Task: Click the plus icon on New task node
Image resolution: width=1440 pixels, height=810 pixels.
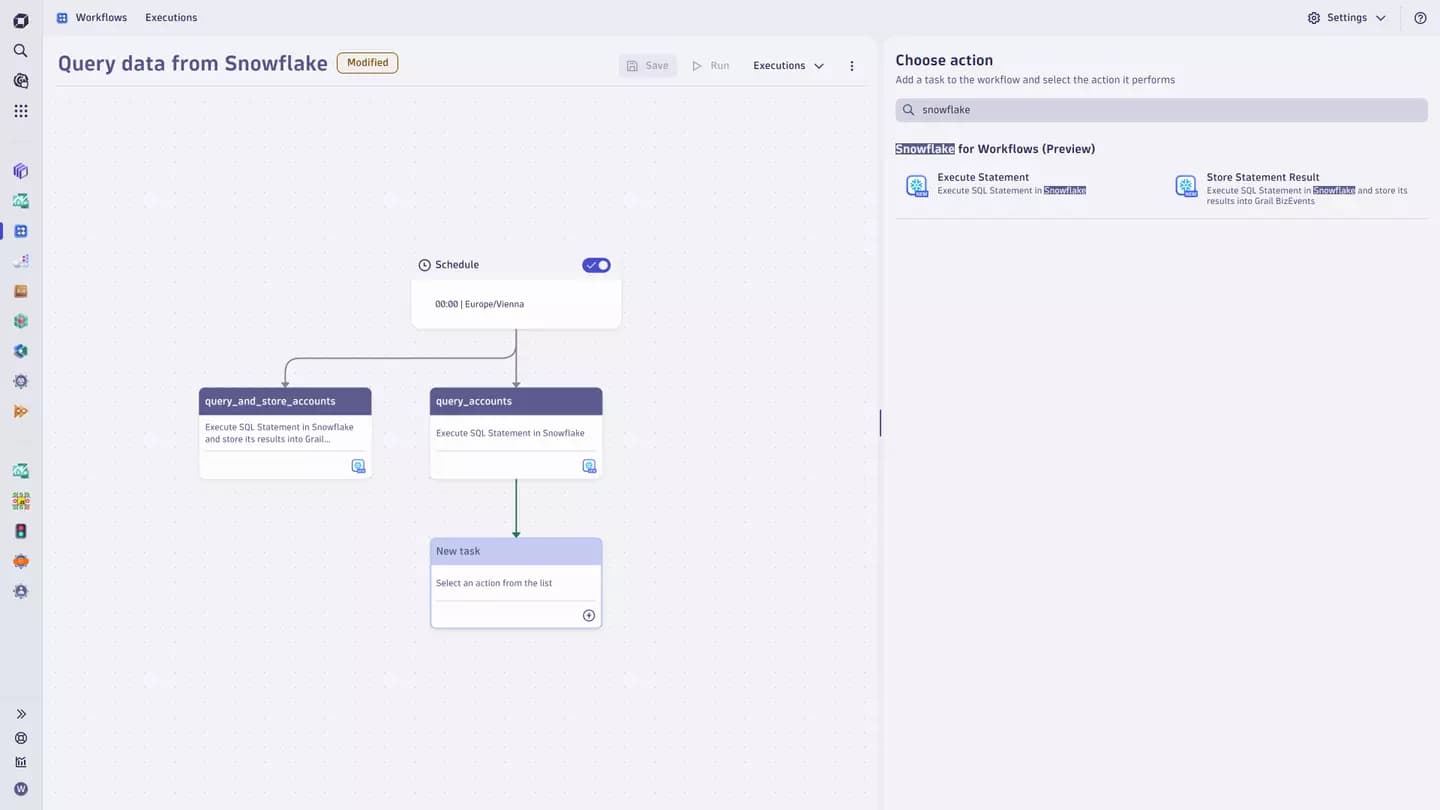Action: (588, 615)
